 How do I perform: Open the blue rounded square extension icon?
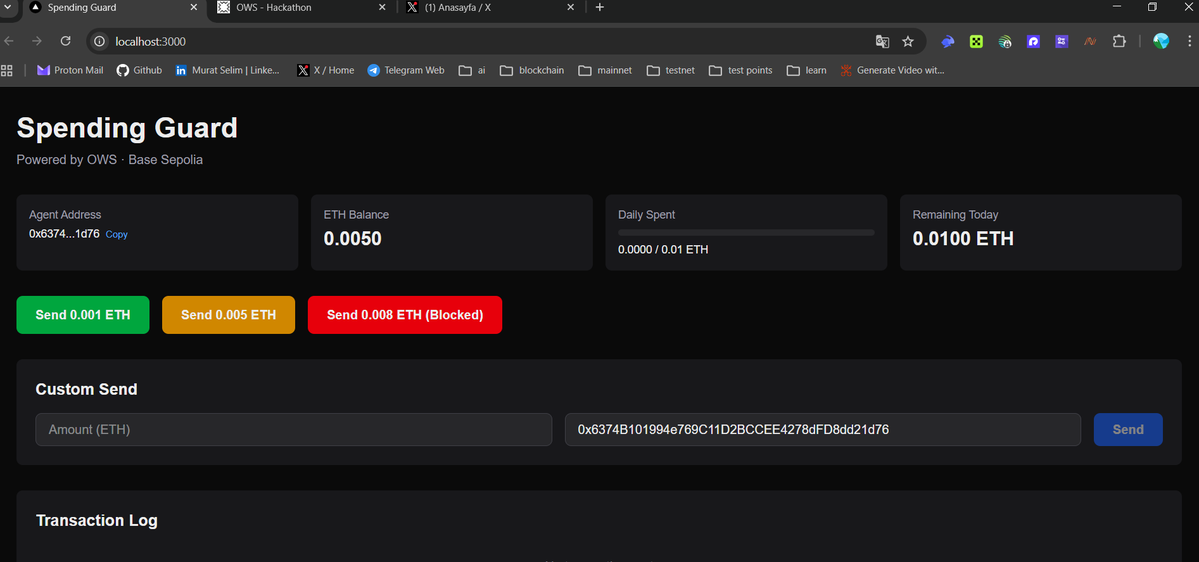click(x=1033, y=41)
